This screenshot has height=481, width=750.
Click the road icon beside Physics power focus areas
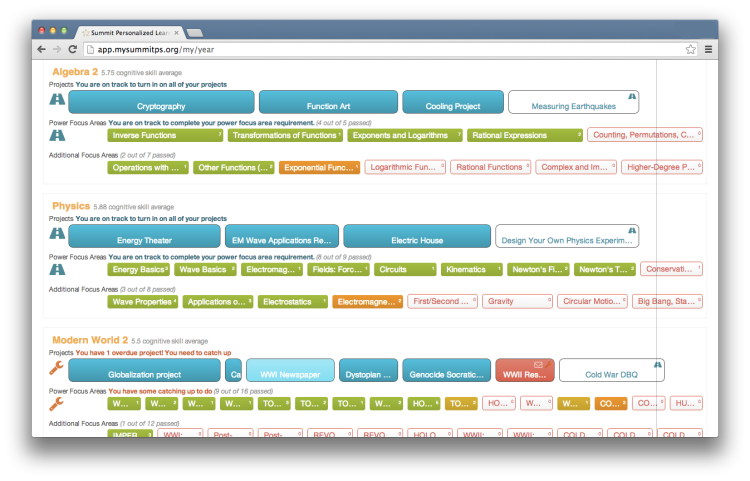[57, 269]
